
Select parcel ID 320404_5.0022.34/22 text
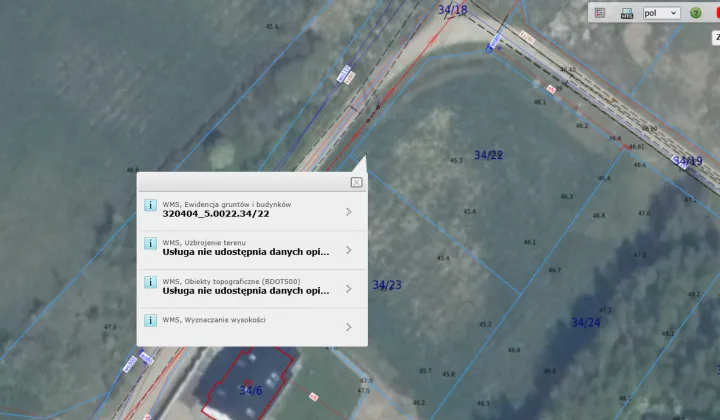pyautogui.click(x=216, y=214)
